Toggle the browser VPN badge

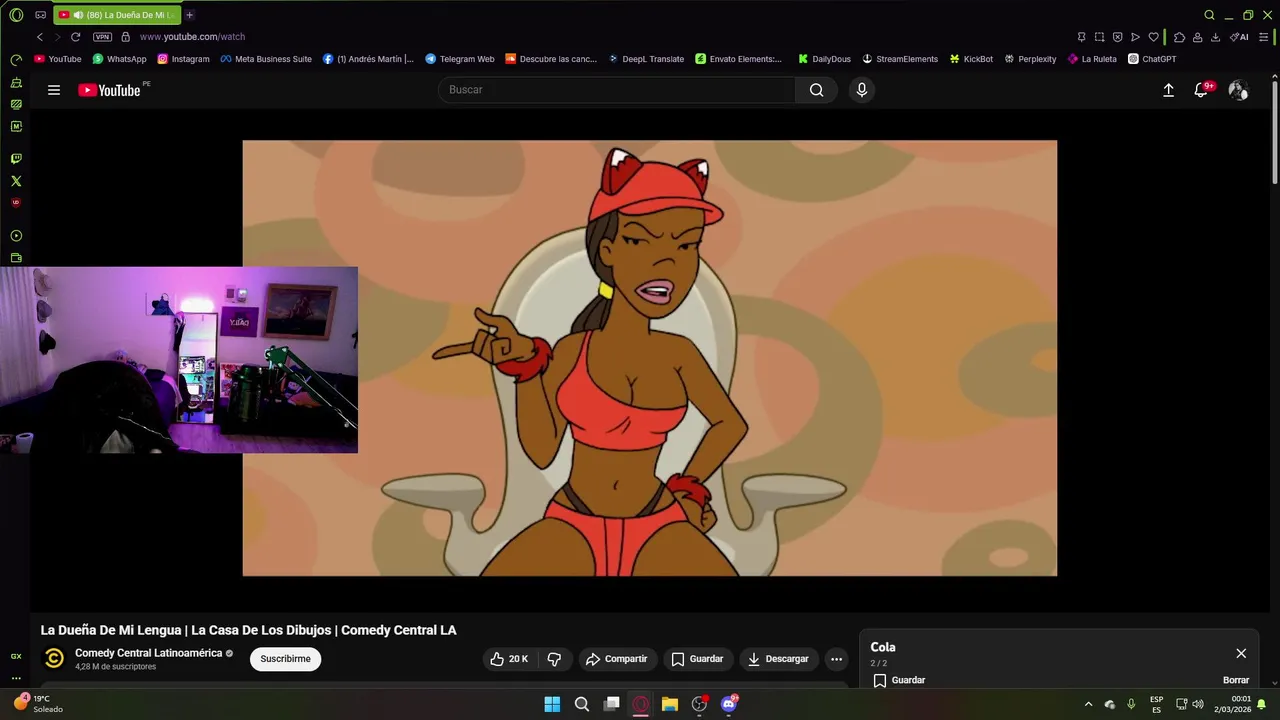[102, 37]
